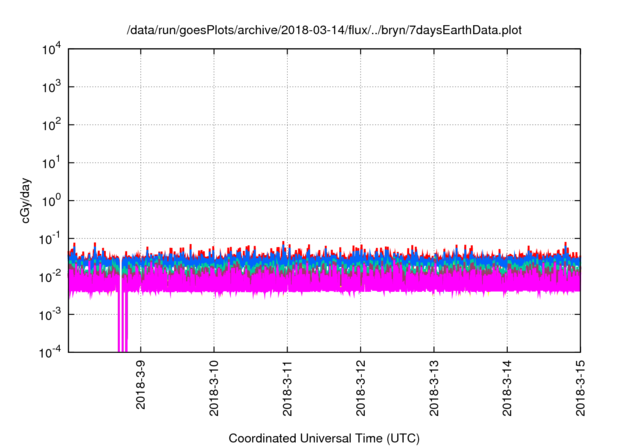Select the 2018-3-11 date tick label

(x=287, y=388)
